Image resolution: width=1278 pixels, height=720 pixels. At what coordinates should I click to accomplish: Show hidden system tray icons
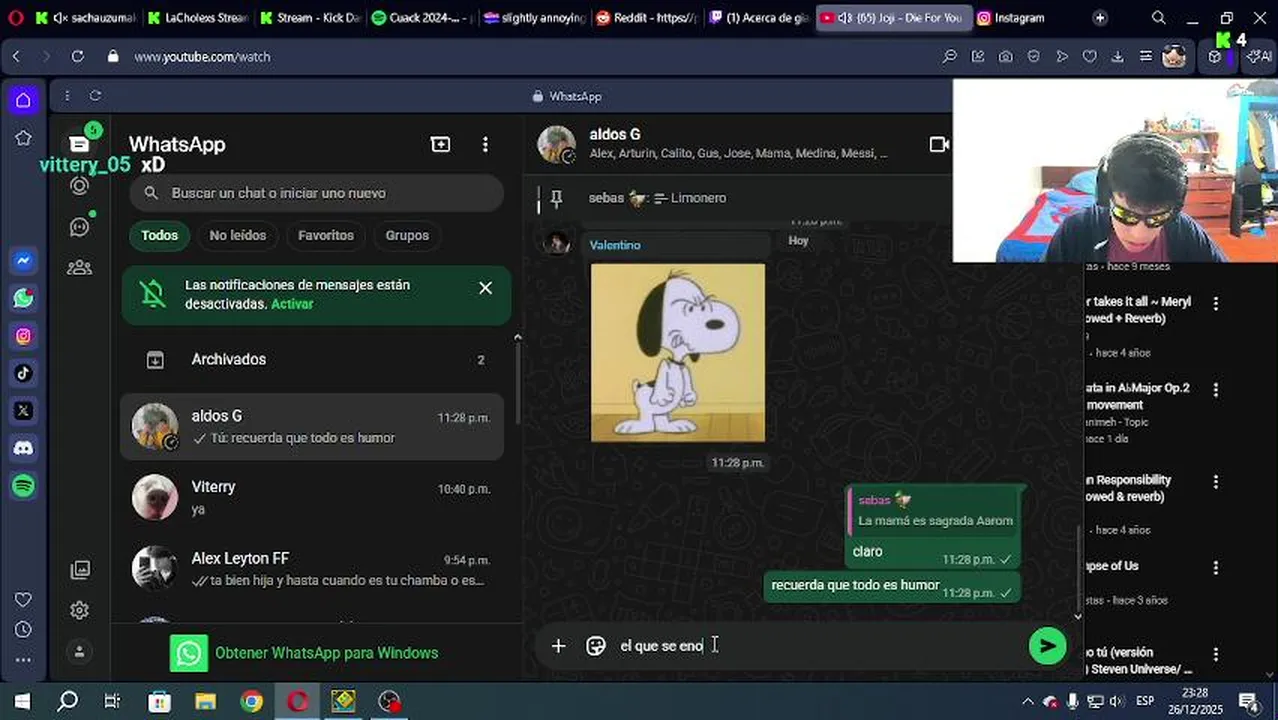pyautogui.click(x=1027, y=701)
